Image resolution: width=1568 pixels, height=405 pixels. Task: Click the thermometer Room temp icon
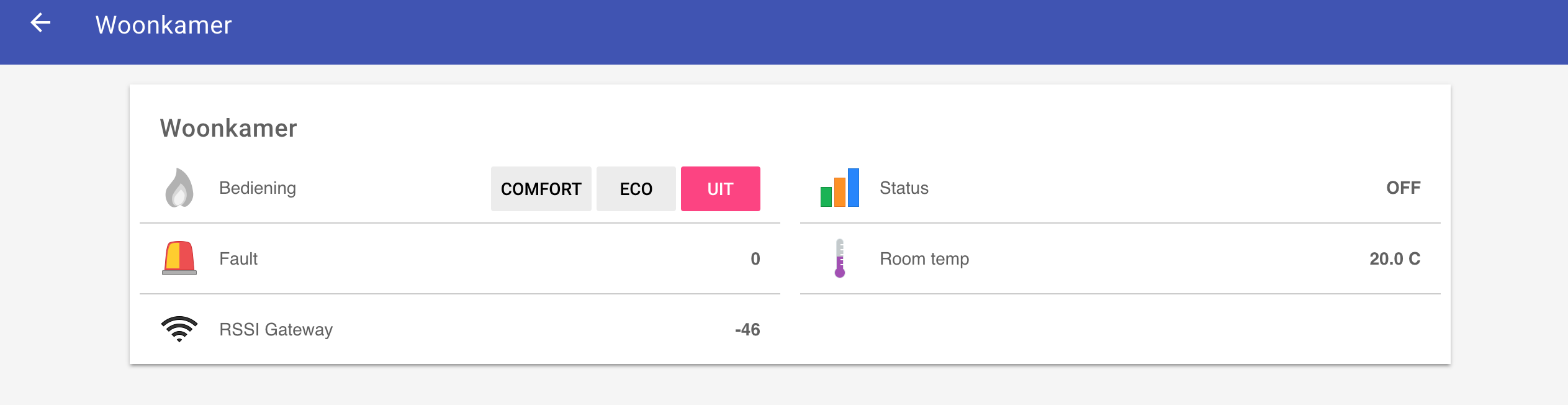coord(839,258)
